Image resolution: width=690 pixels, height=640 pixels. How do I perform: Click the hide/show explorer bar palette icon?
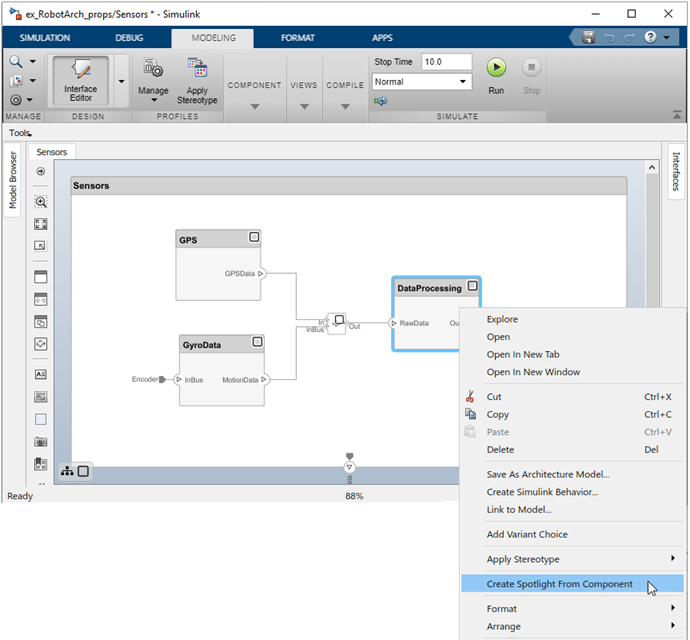pos(40,171)
